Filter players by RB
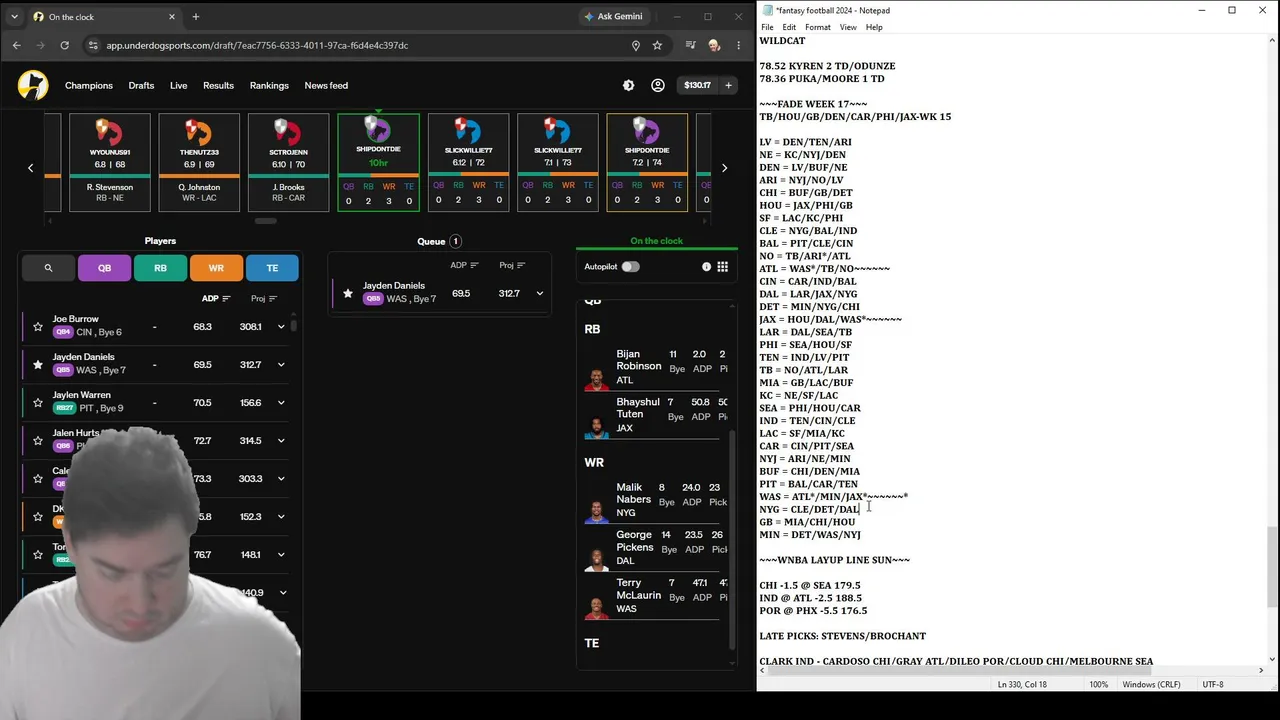1280x720 pixels. [x=160, y=268]
